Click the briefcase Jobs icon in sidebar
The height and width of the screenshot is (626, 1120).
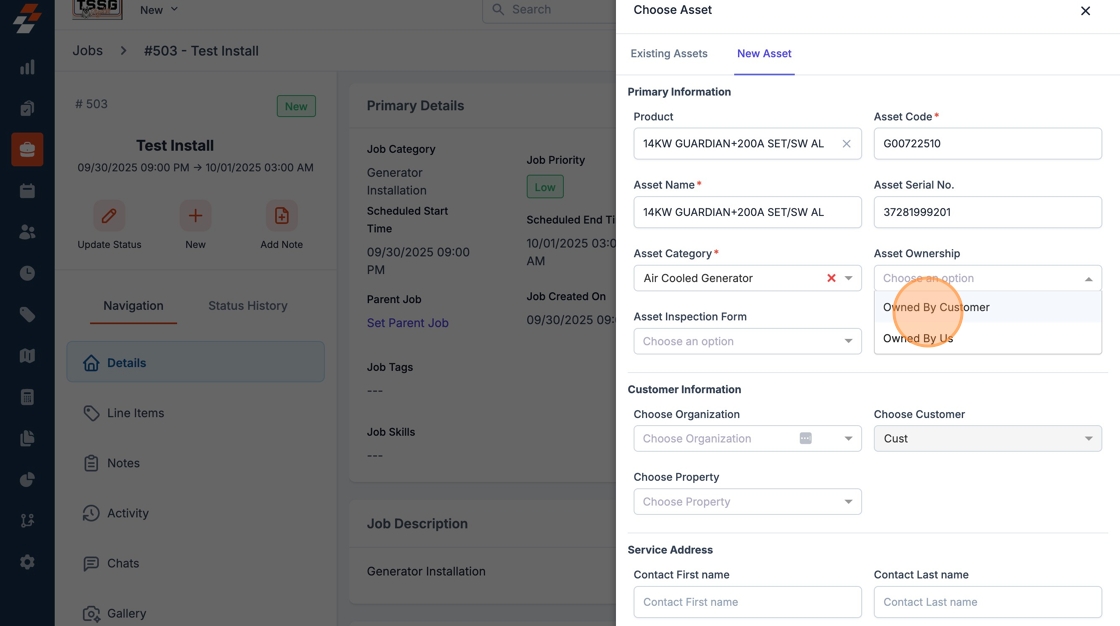pyautogui.click(x=27, y=149)
